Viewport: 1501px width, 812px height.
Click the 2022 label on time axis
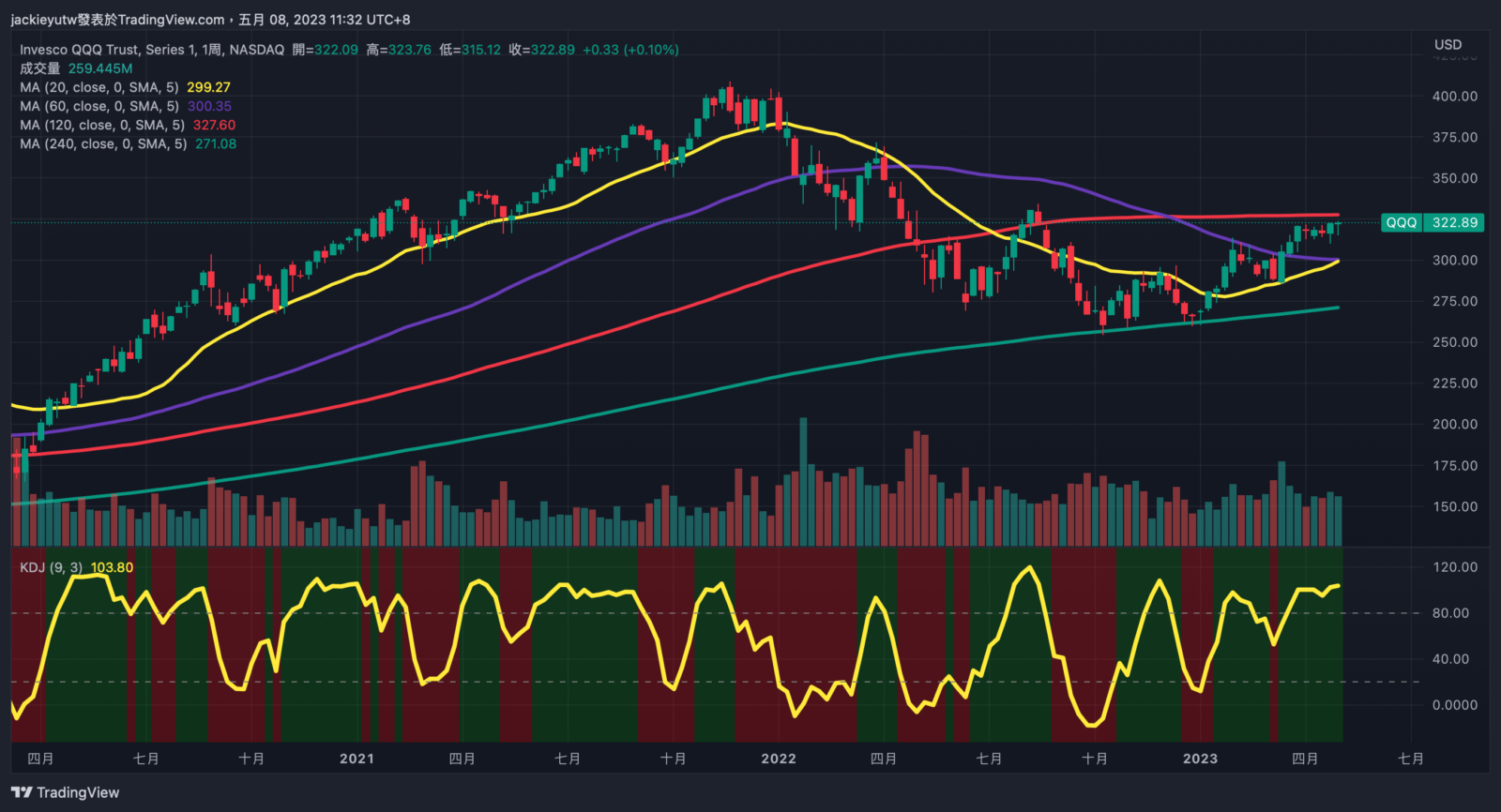click(x=778, y=759)
